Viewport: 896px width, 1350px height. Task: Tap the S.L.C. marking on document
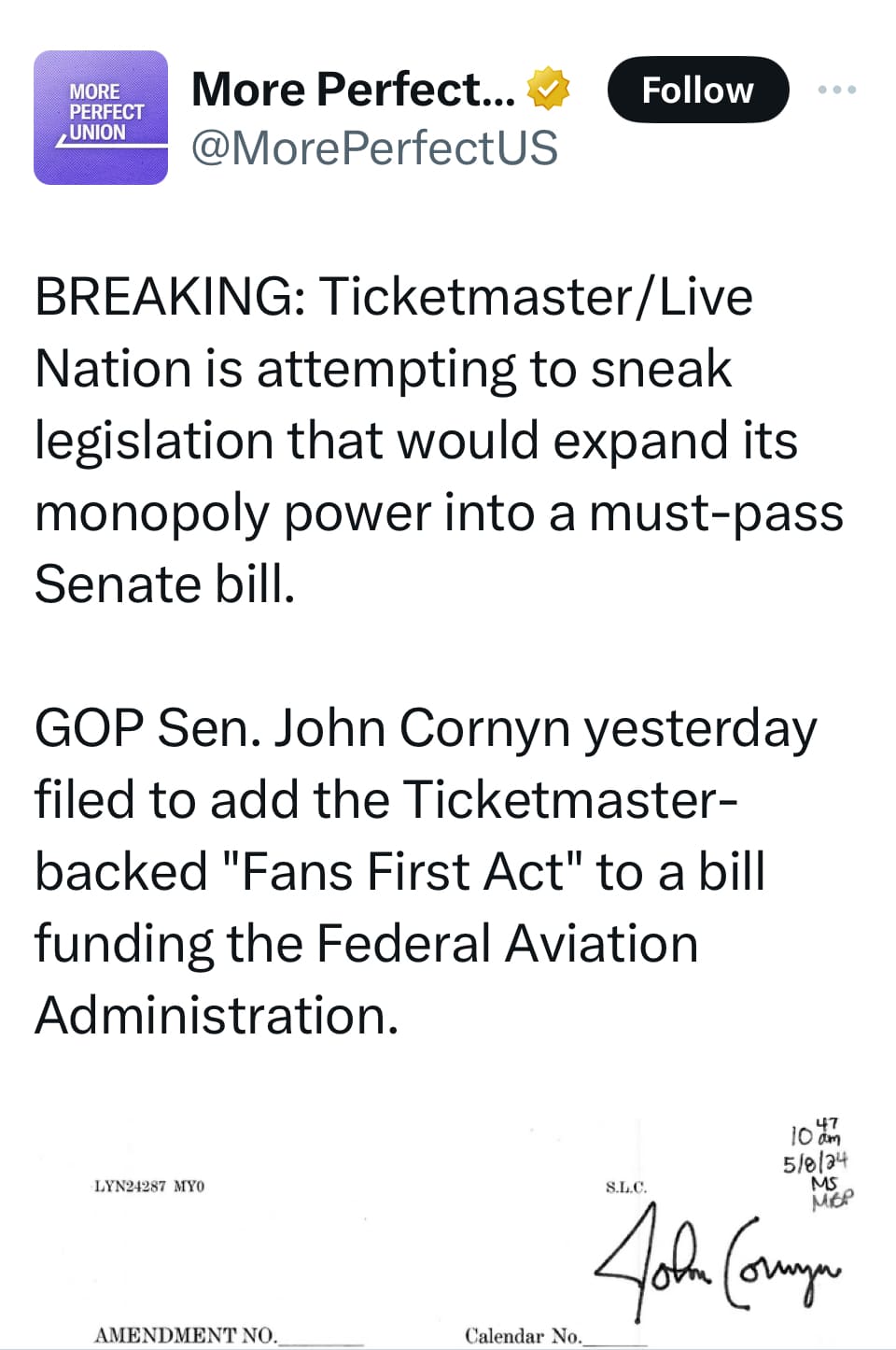click(x=625, y=1188)
